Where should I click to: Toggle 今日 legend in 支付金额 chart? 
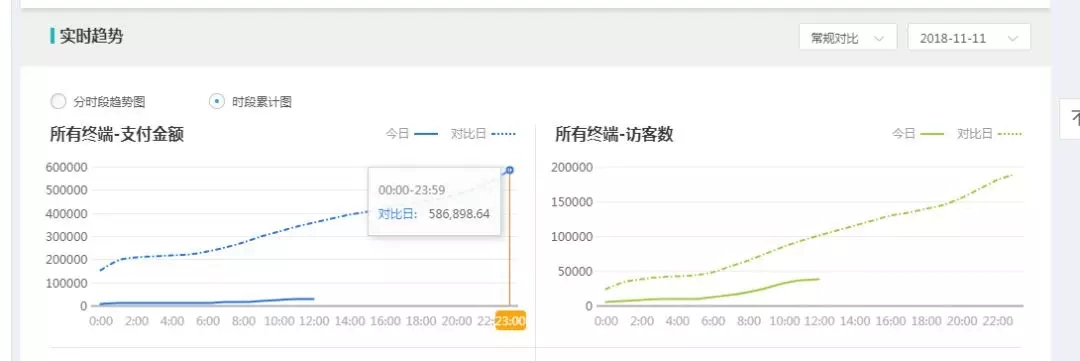pos(412,134)
